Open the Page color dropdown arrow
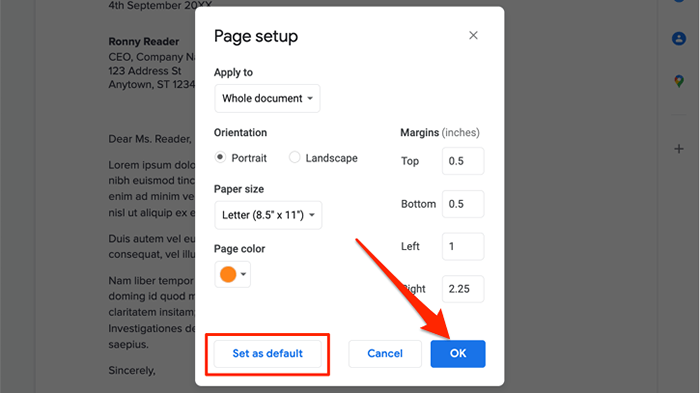This screenshot has height=393, width=700. point(243,274)
